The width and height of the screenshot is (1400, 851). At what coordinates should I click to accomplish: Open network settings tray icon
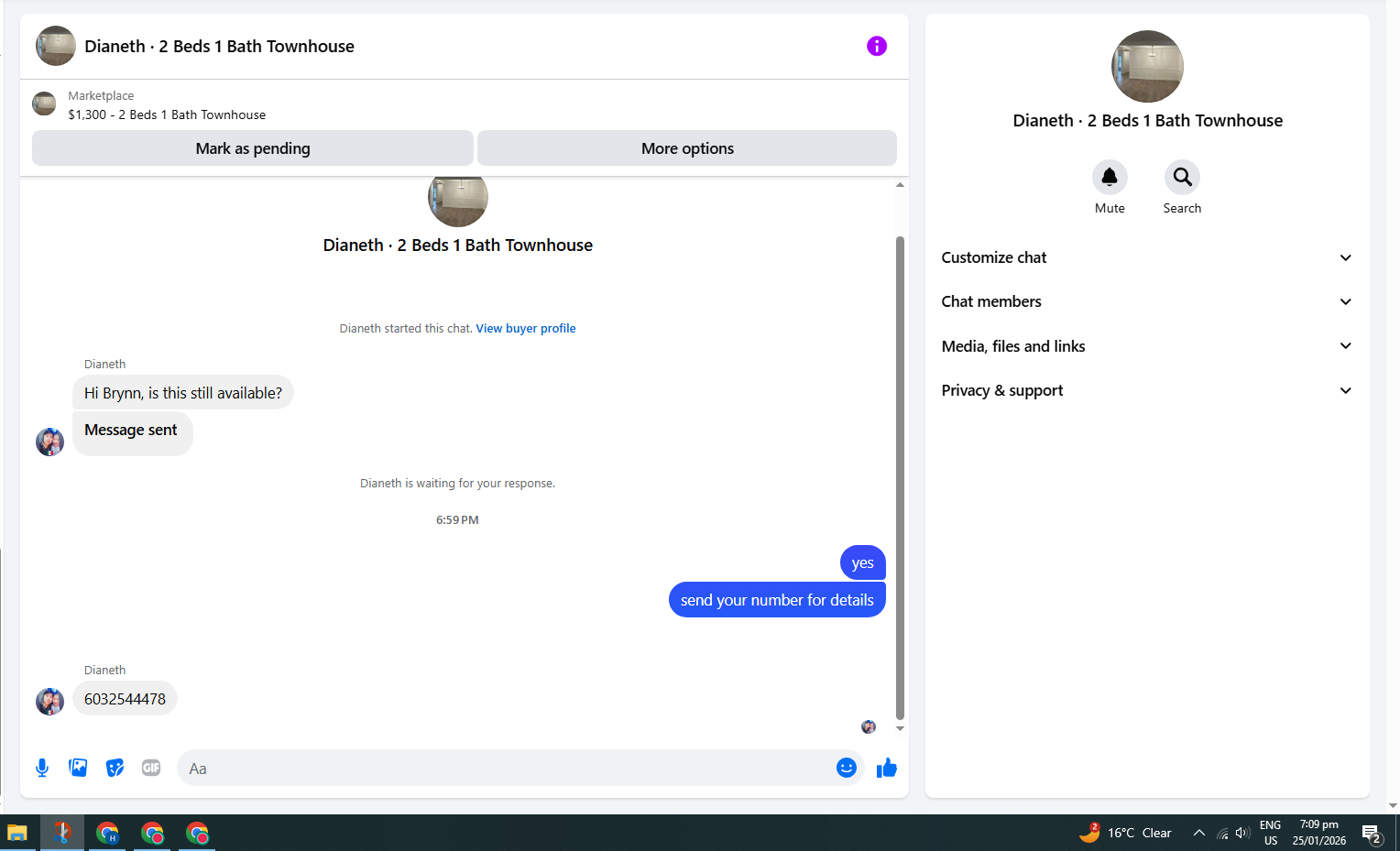coord(1222,833)
